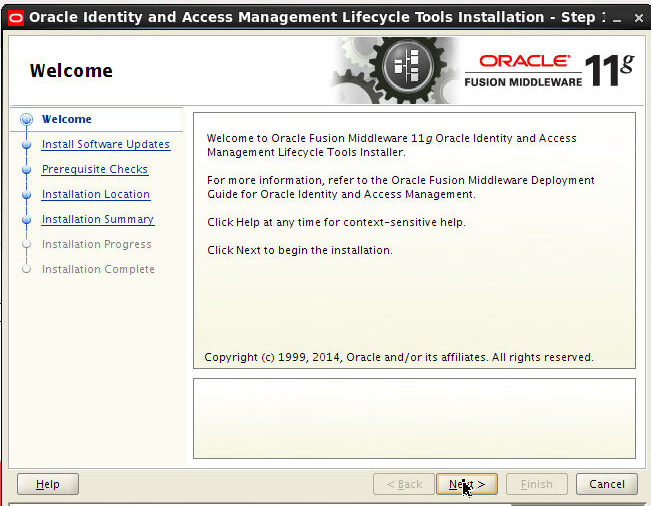Click the 'Click Help at any time' sentence
651x506 pixels.
click(x=336, y=222)
